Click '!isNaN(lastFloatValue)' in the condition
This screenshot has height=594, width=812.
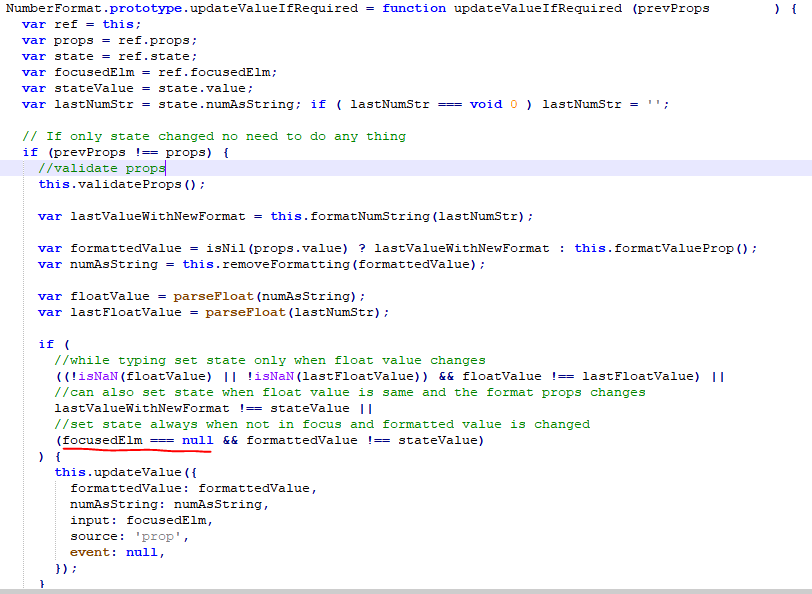click(x=333, y=376)
